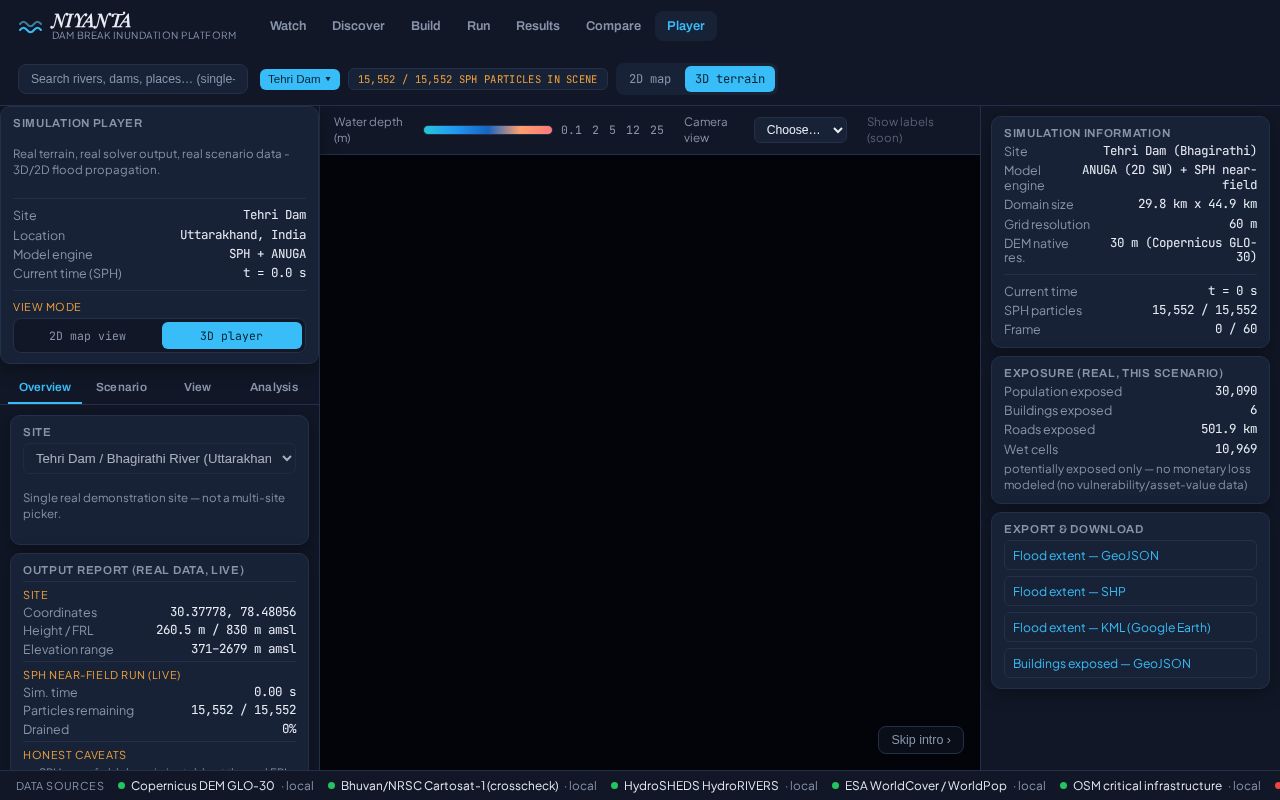Open the Watch menu
Screen dimensions: 1280x800
(288, 26)
